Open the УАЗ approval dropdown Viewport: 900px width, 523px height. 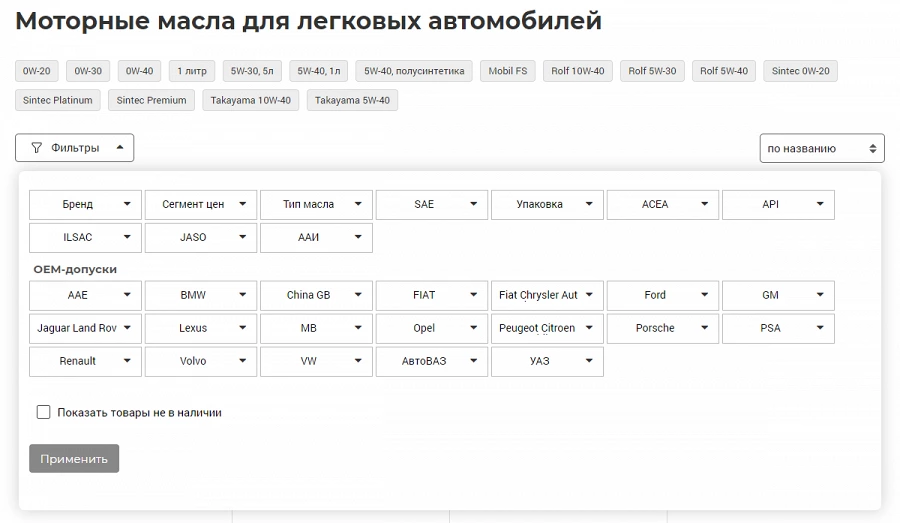548,362
